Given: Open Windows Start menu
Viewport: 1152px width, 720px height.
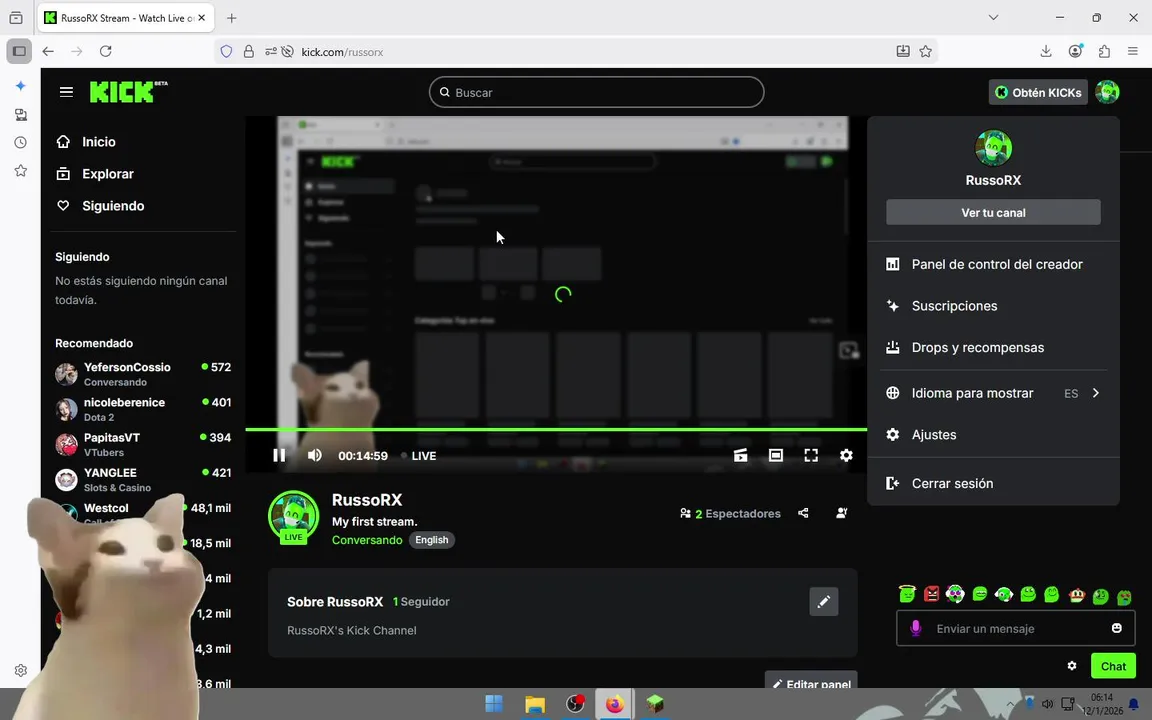Looking at the screenshot, I should (494, 704).
